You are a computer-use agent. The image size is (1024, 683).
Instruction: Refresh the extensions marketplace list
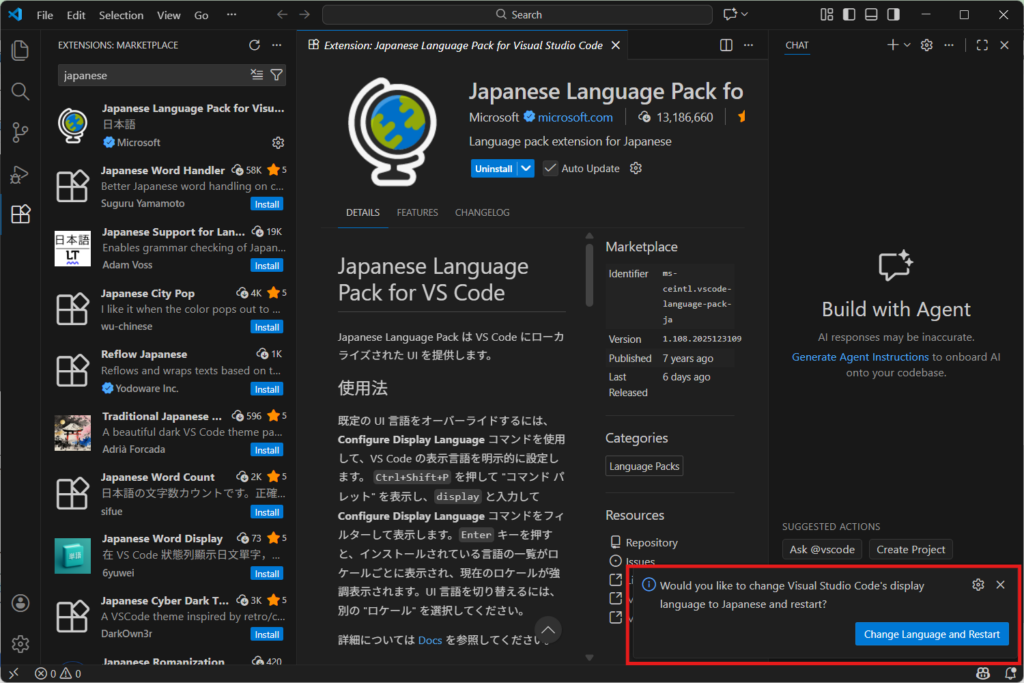click(x=254, y=45)
